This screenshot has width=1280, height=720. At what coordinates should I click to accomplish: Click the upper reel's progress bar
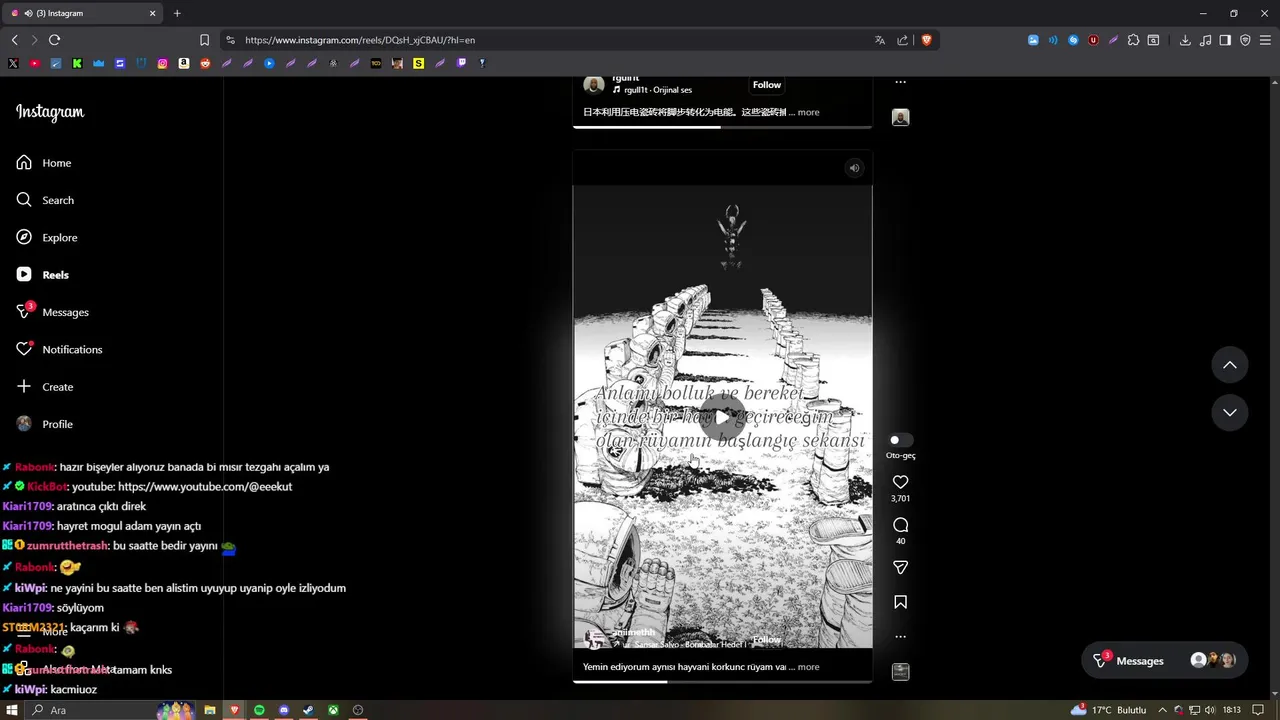tap(722, 127)
